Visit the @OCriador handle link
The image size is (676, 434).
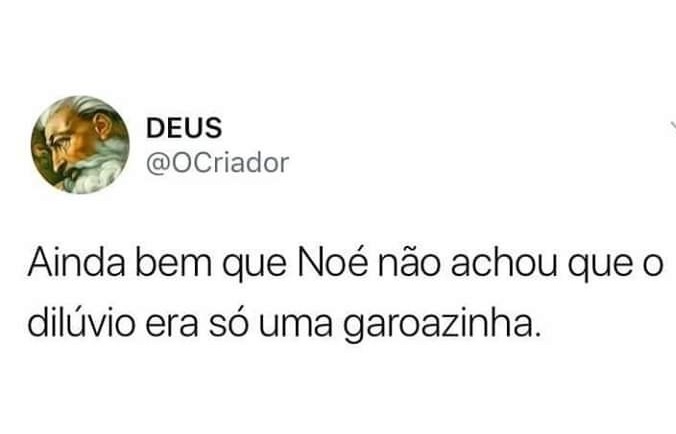[217, 163]
